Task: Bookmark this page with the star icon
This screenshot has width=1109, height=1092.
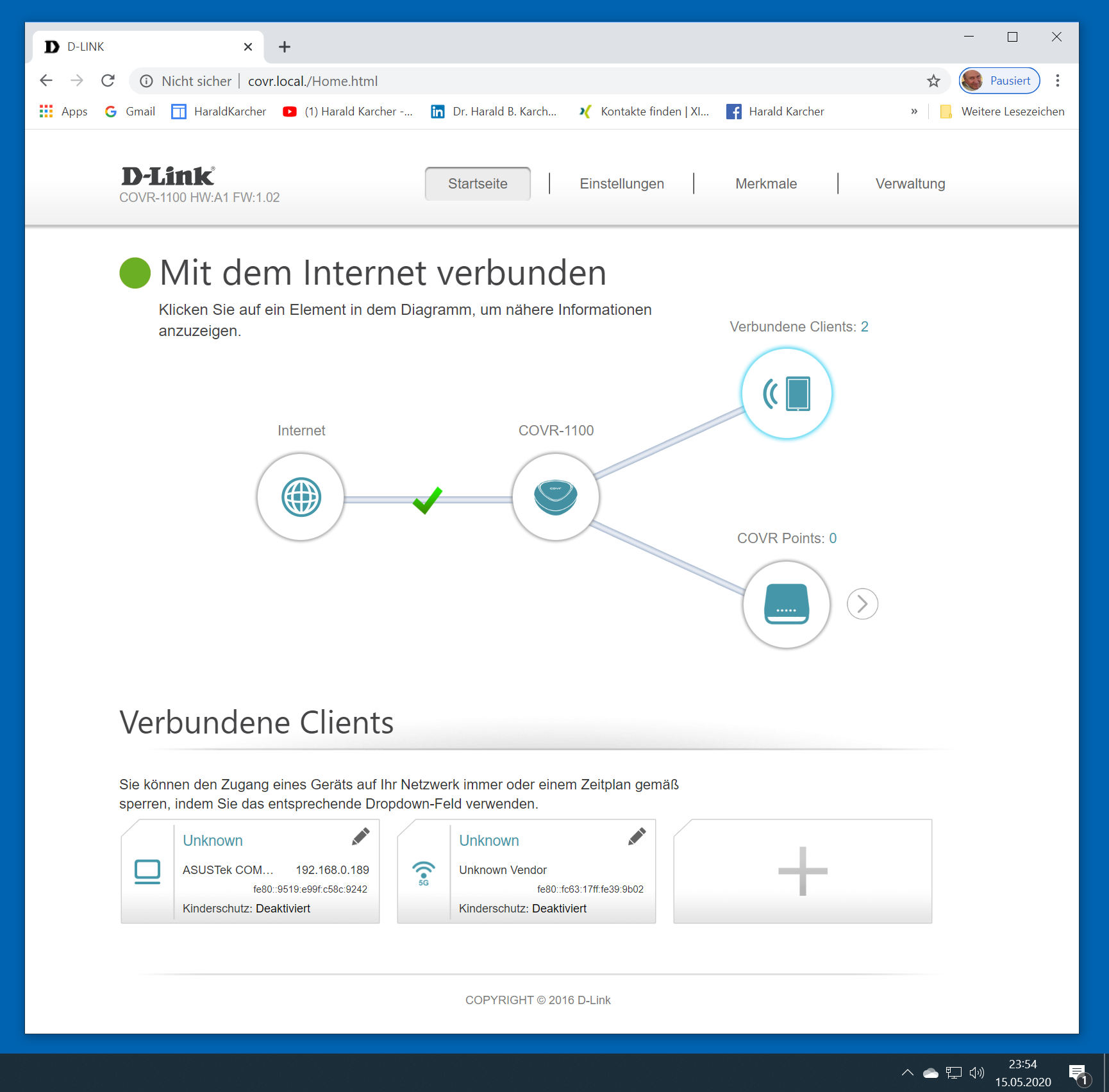Action: coord(933,81)
